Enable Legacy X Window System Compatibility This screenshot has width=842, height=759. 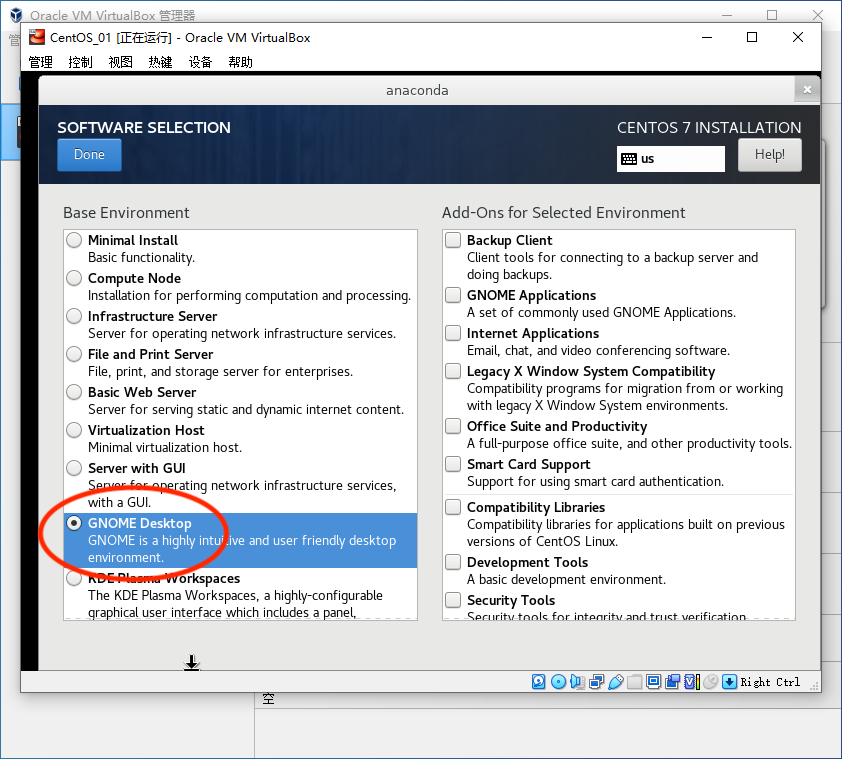tap(453, 371)
